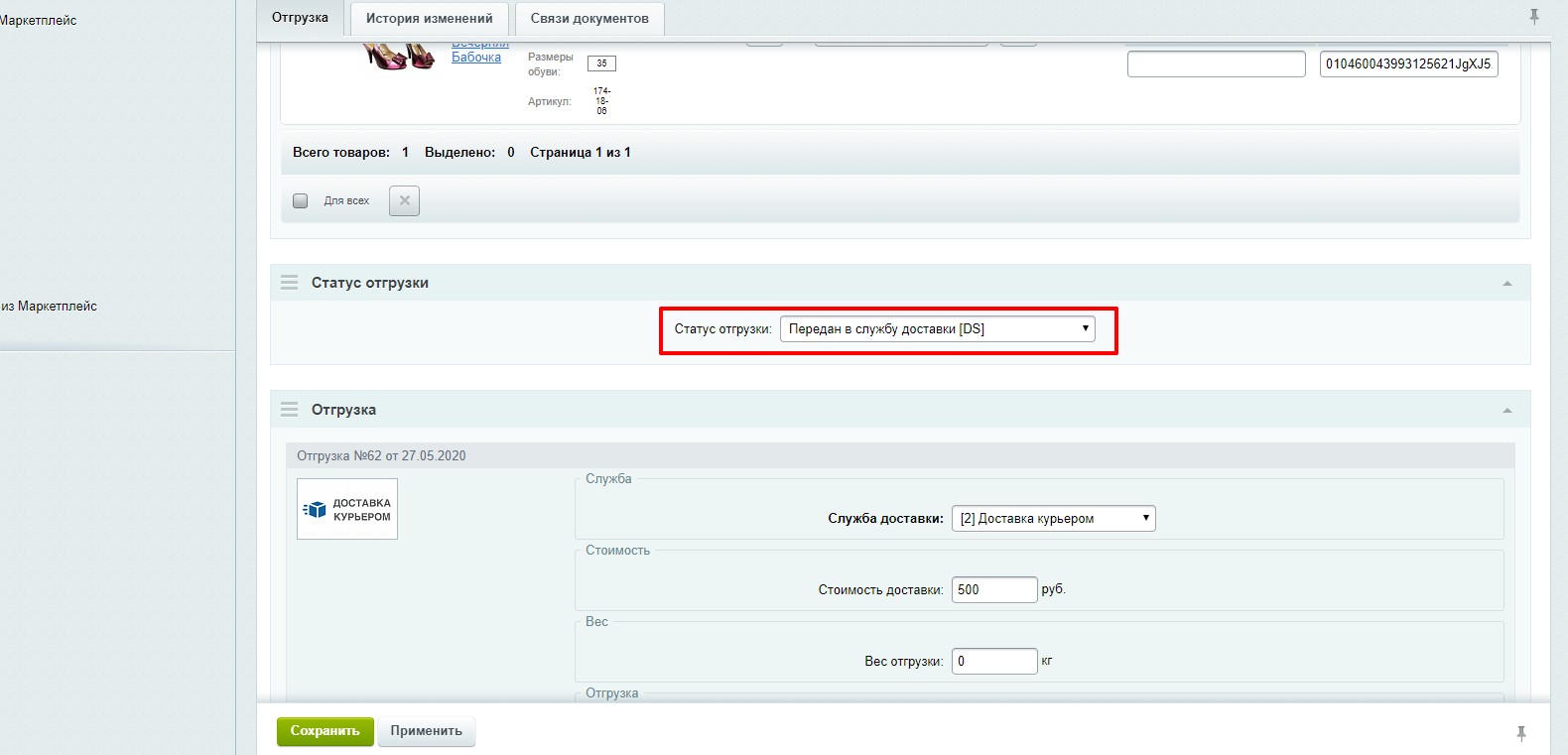Viewport: 1568px width, 755px height.
Task: Switch to the Отгрузка tab
Action: pyautogui.click(x=300, y=18)
